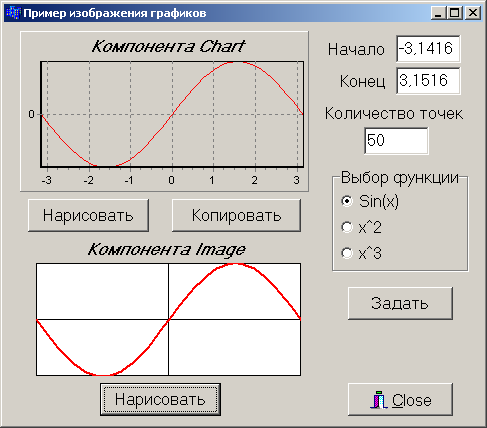Click the Копировать button
The width and height of the screenshot is (487, 428).
(236, 215)
